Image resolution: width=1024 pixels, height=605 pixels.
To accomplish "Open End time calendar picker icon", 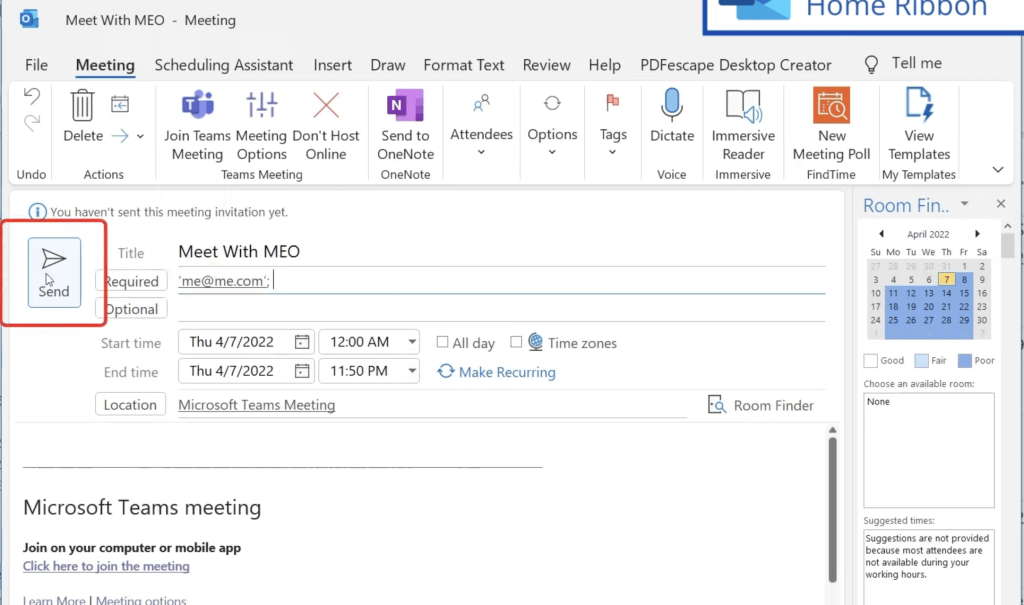I will click(302, 371).
